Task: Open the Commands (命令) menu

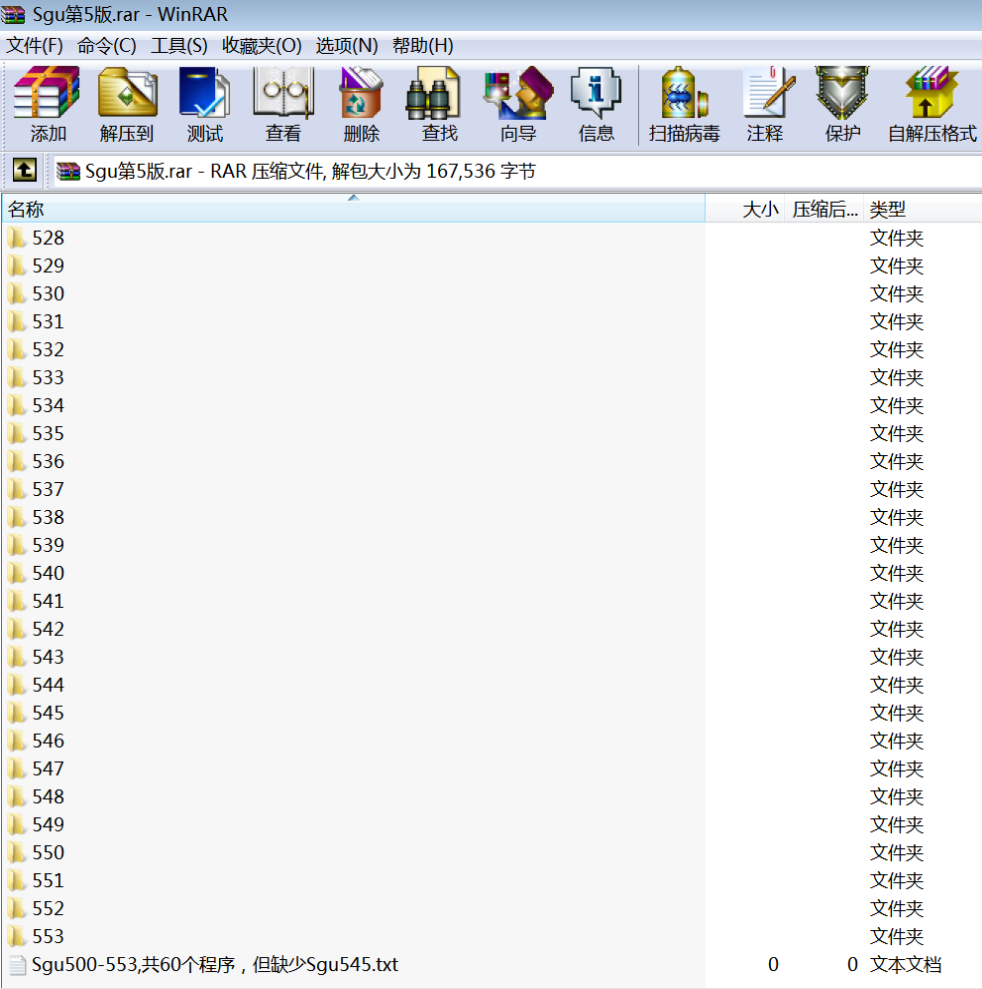Action: coord(107,45)
